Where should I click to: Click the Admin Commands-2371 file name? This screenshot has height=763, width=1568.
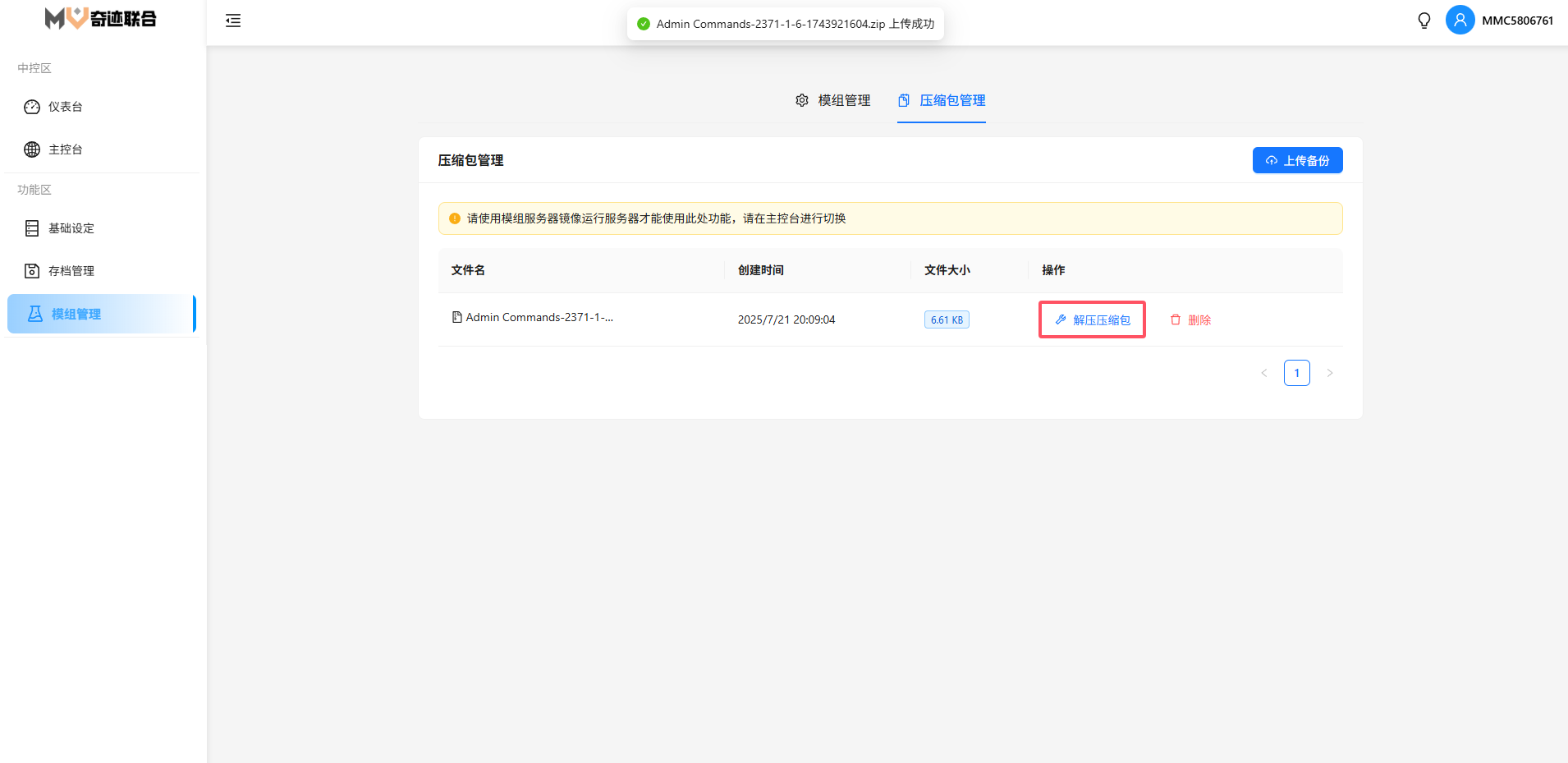click(539, 317)
